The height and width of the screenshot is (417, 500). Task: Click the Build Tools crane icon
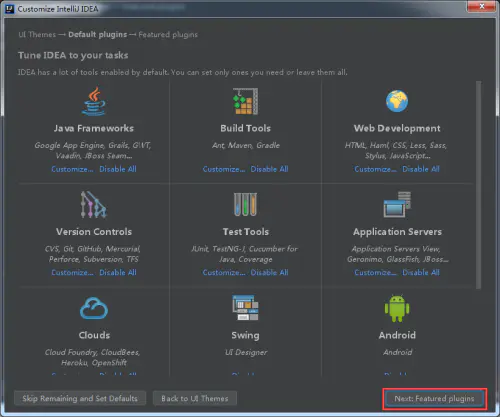[x=246, y=101]
